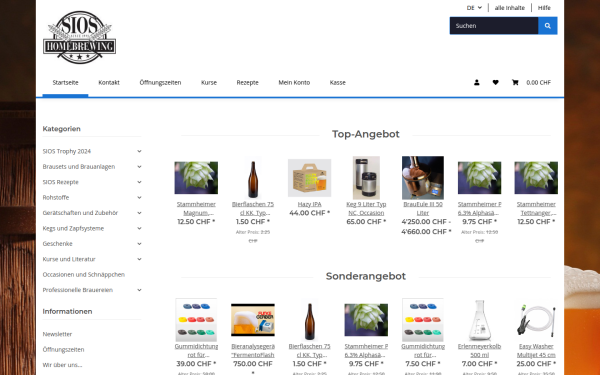
Task: Open Öffnungszeiten under Informationen
Action: (64, 349)
